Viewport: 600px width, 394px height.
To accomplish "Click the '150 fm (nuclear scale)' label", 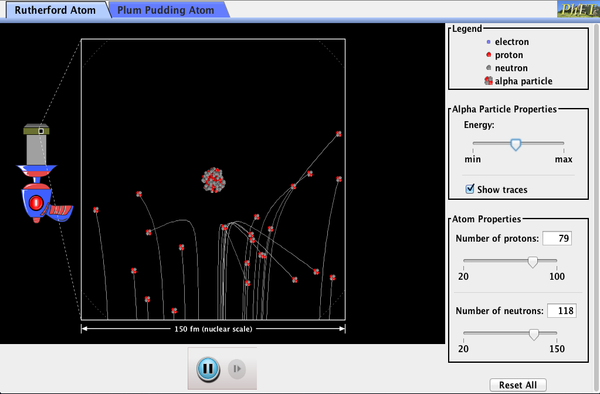I will pyautogui.click(x=214, y=329).
